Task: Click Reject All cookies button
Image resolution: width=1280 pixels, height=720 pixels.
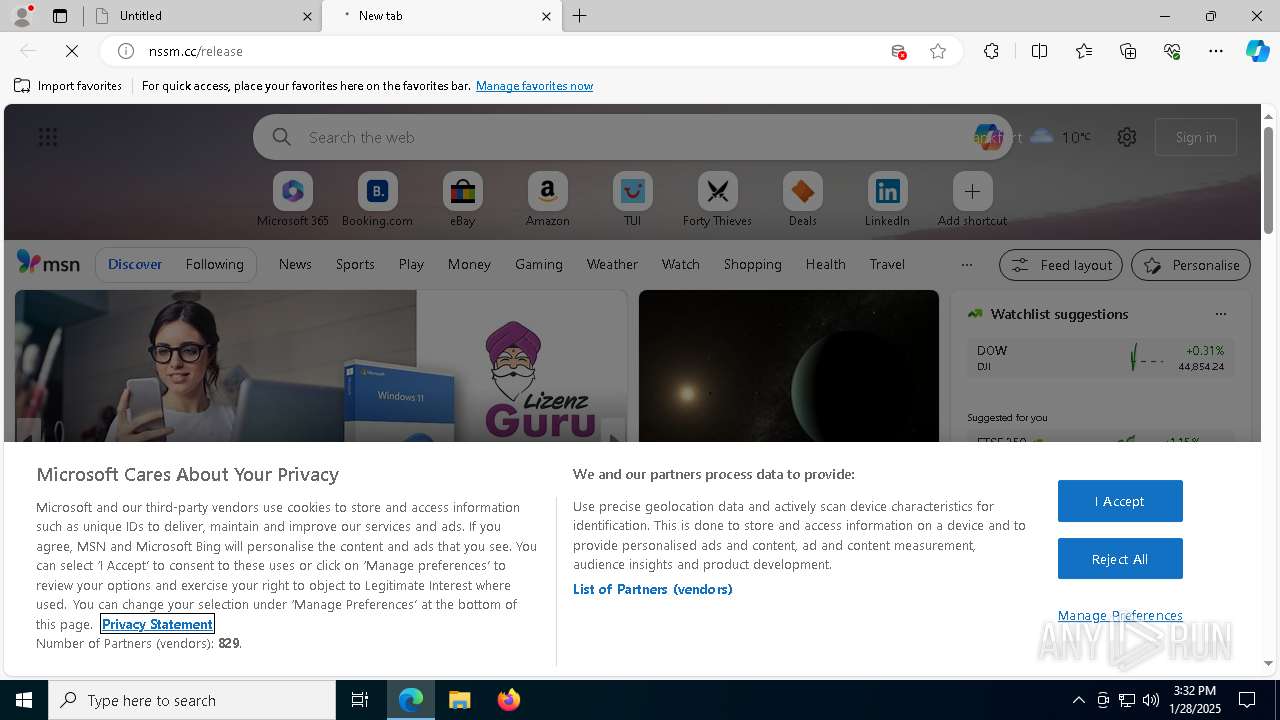Action: (x=1120, y=559)
